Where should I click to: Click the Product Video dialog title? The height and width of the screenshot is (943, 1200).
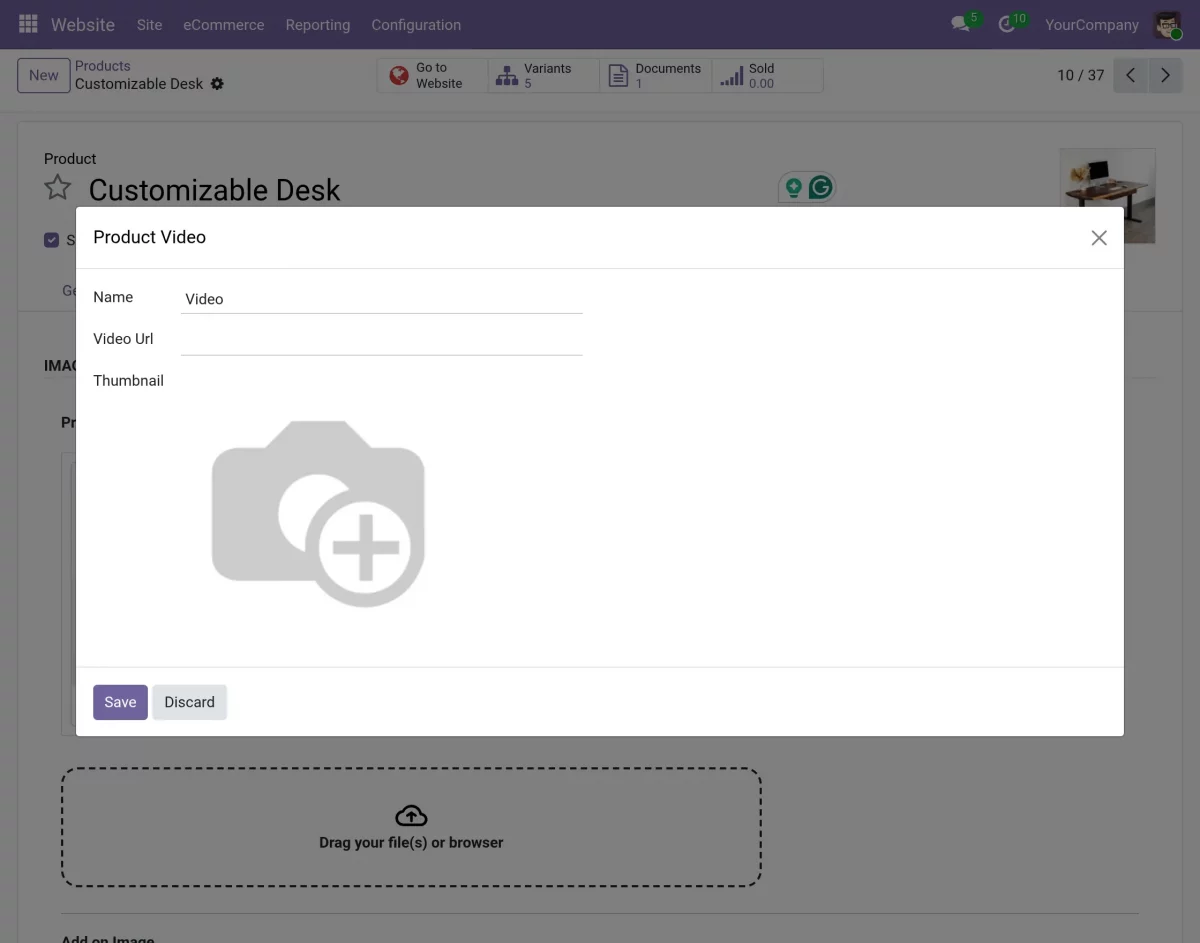pyautogui.click(x=150, y=237)
